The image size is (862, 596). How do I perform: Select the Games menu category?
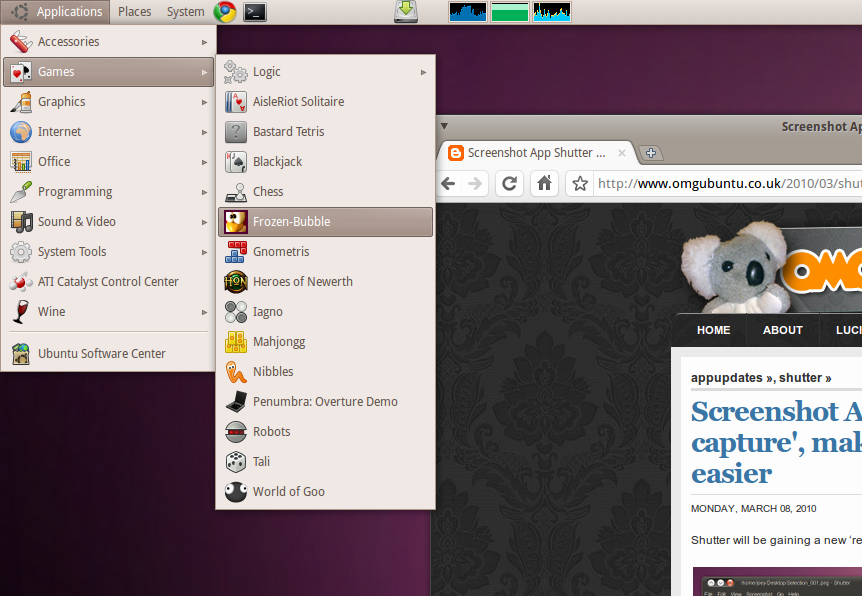tap(108, 71)
